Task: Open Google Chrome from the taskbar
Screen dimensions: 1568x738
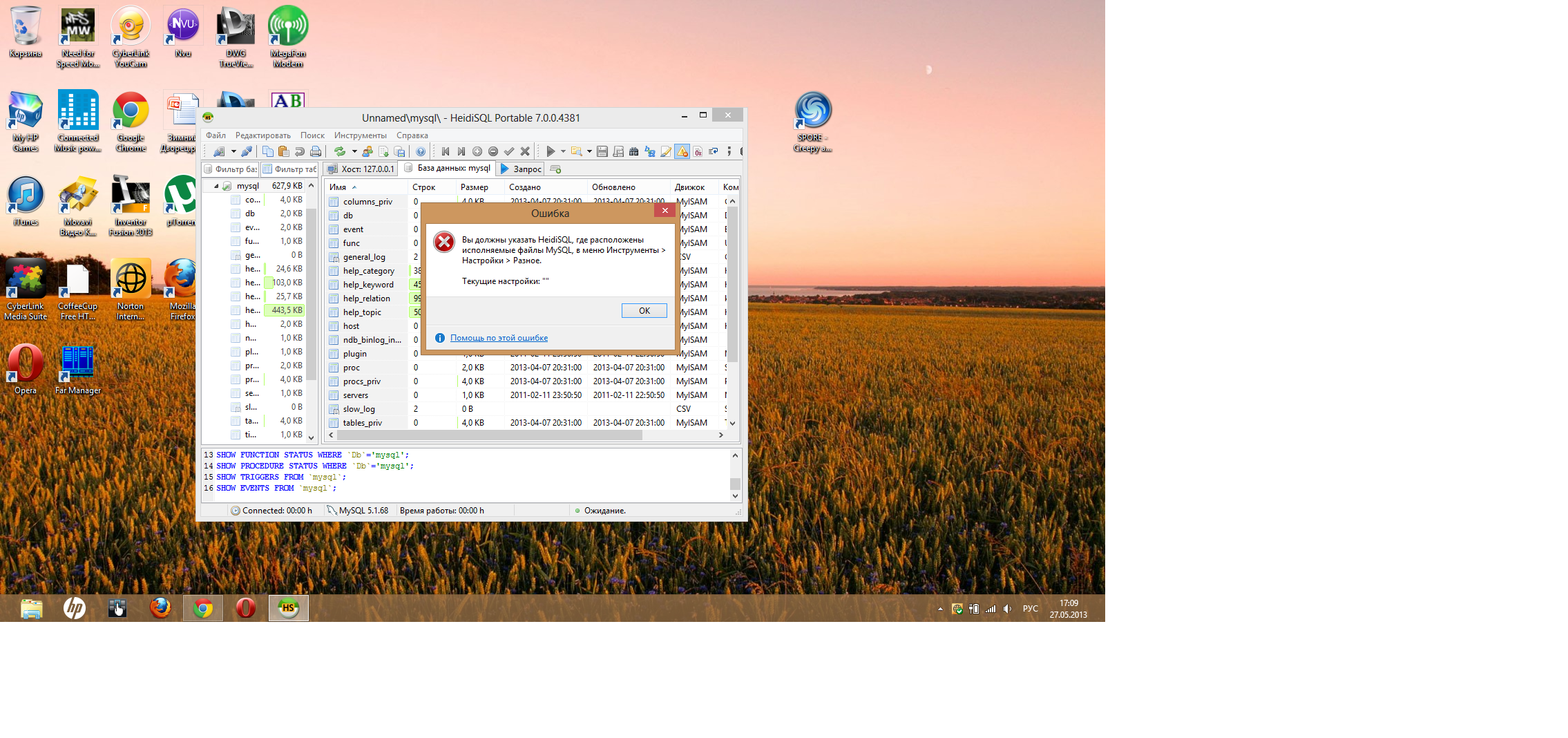Action: [x=203, y=608]
